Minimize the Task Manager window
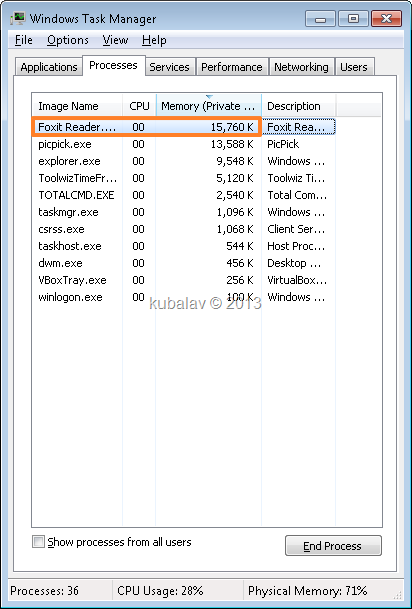The height and width of the screenshot is (609, 412). pyautogui.click(x=321, y=18)
